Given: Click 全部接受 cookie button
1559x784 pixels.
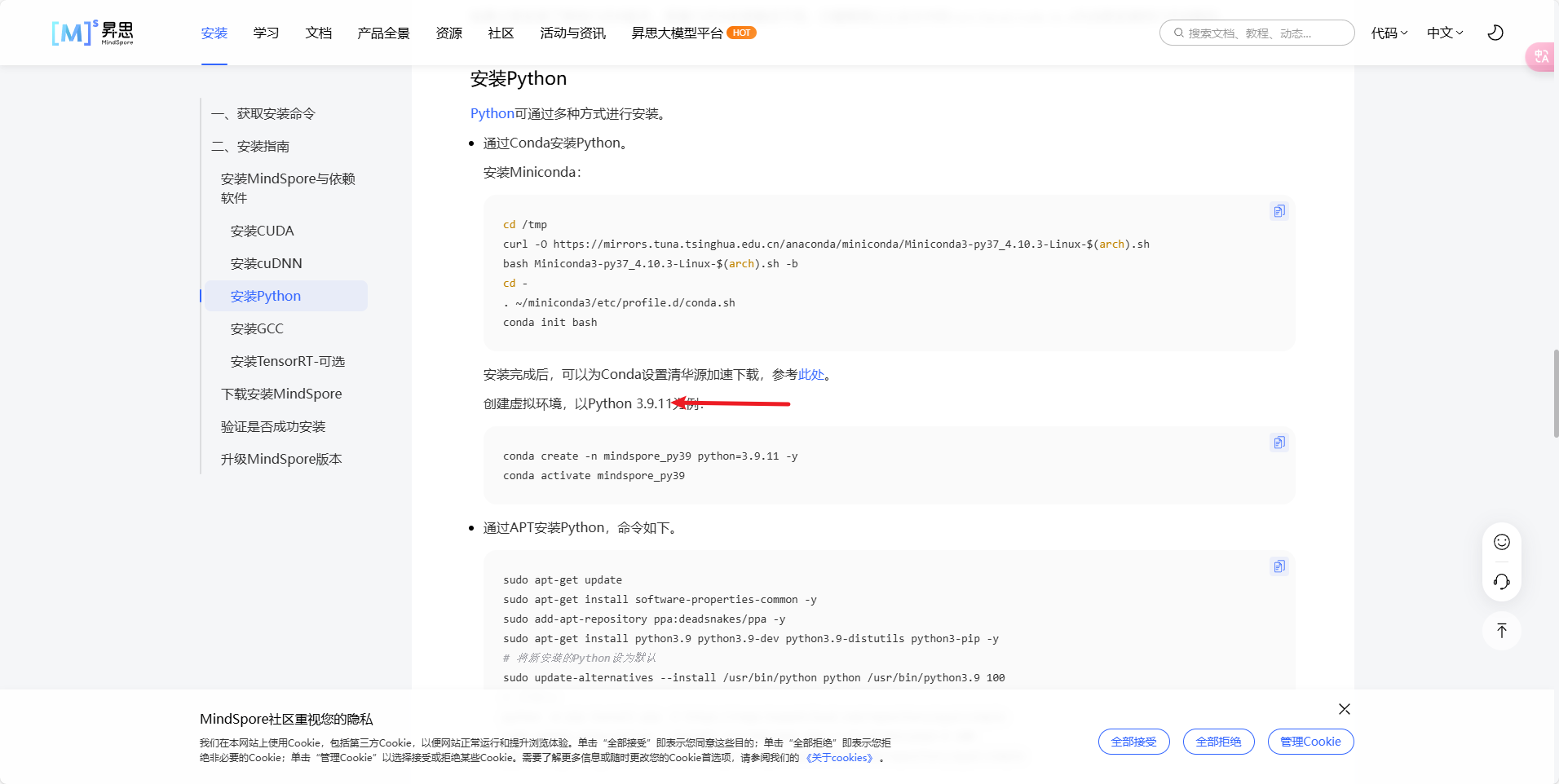Looking at the screenshot, I should pos(1134,742).
